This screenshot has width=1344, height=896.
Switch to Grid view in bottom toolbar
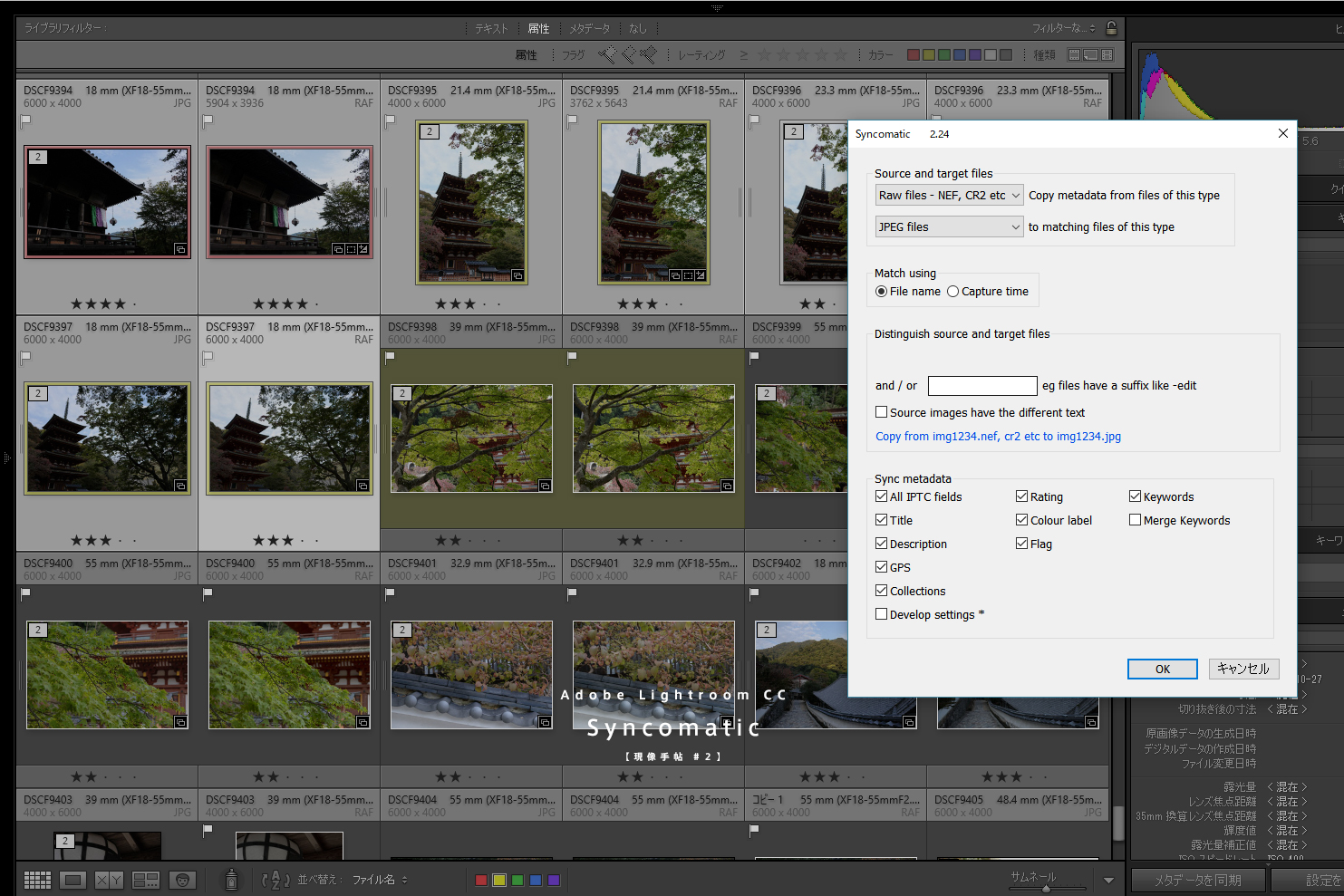click(37, 880)
